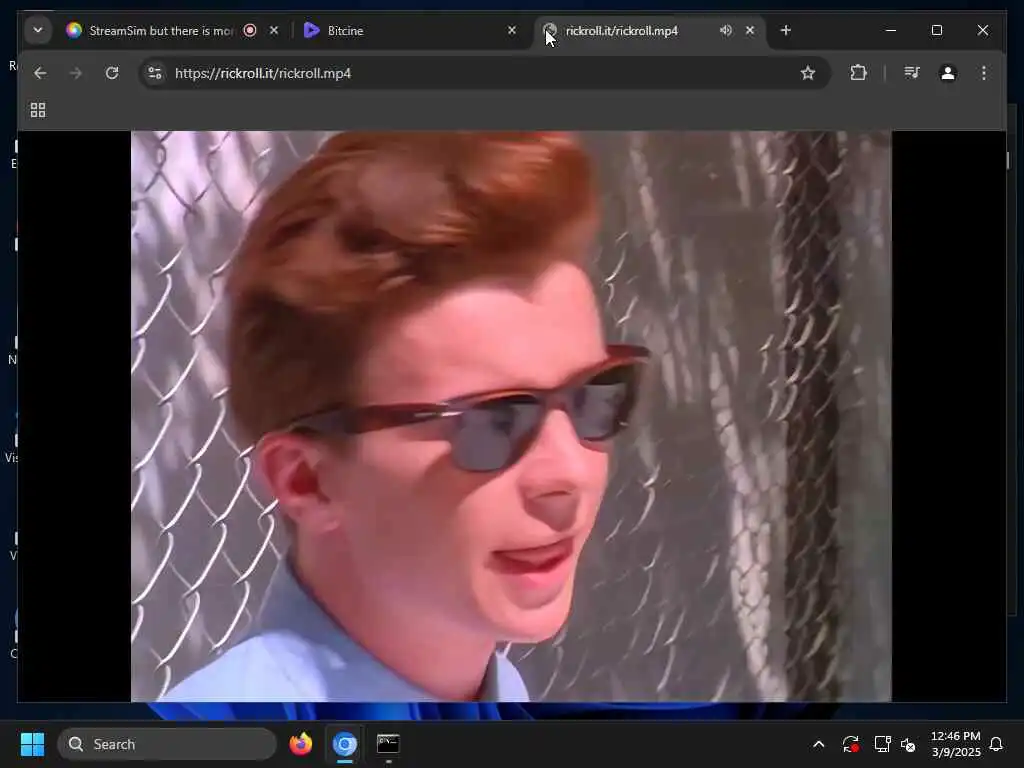Image resolution: width=1024 pixels, height=768 pixels.
Task: Open a new browser tab
Action: click(x=786, y=30)
